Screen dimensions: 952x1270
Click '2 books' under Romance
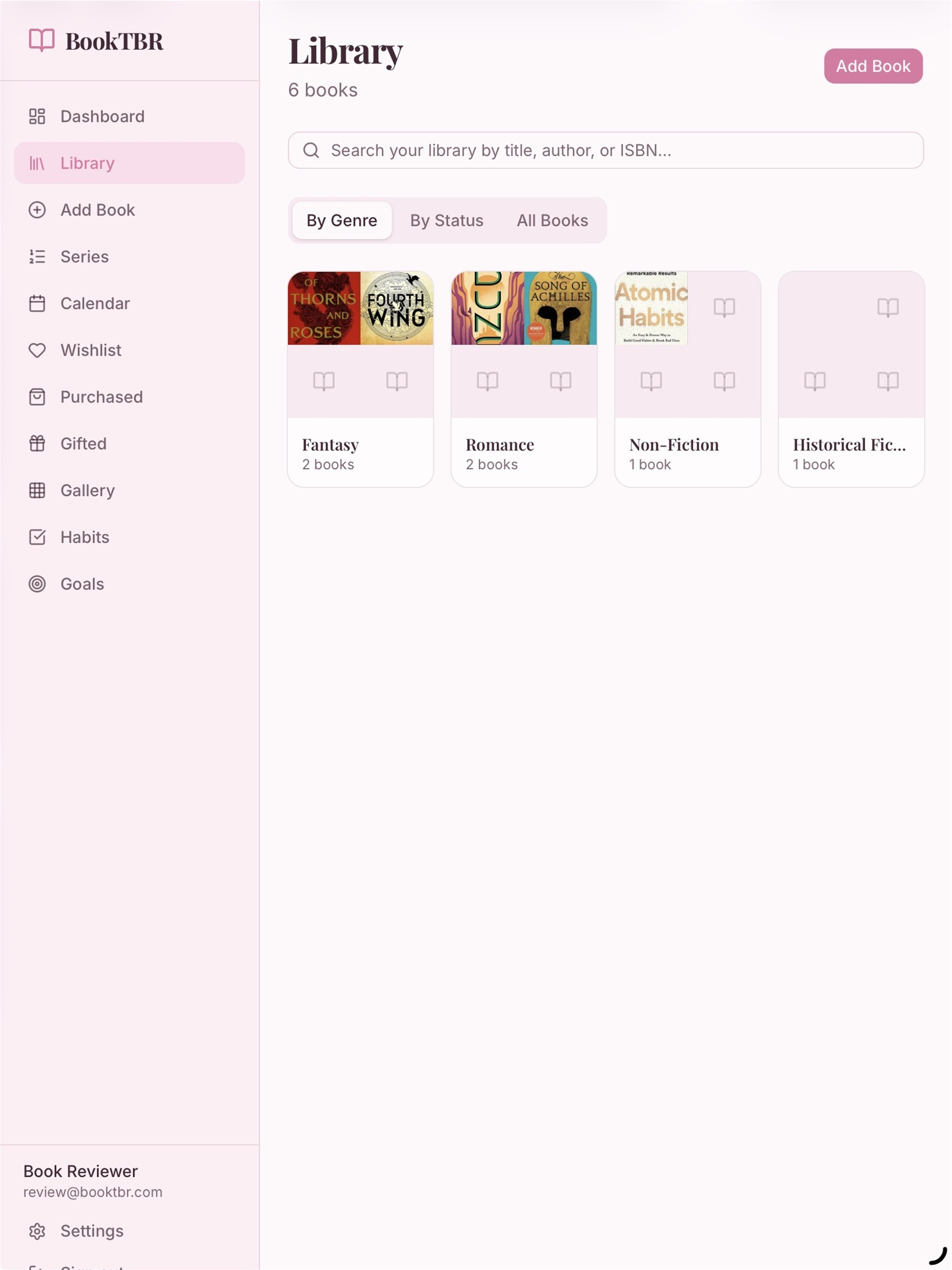(x=492, y=464)
